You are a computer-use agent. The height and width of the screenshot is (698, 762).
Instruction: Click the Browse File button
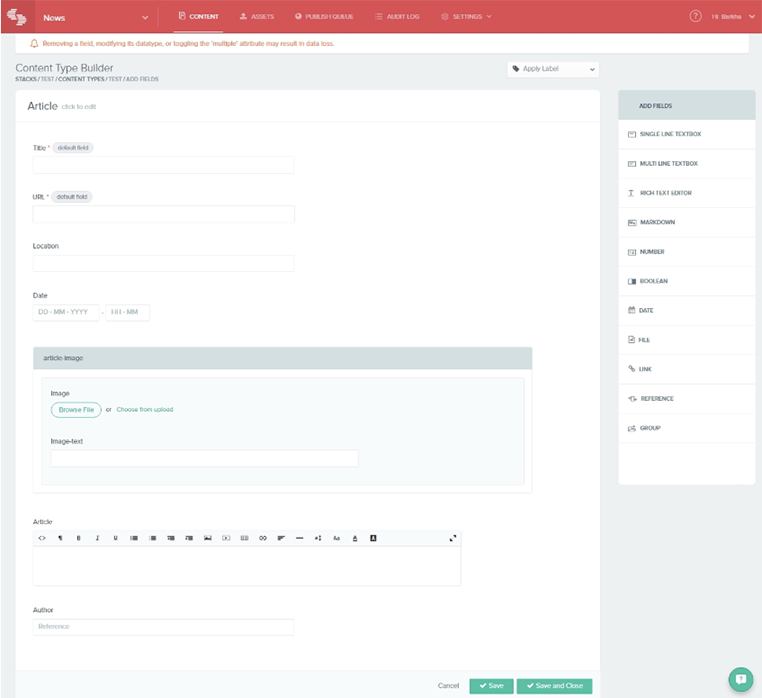[x=76, y=410]
